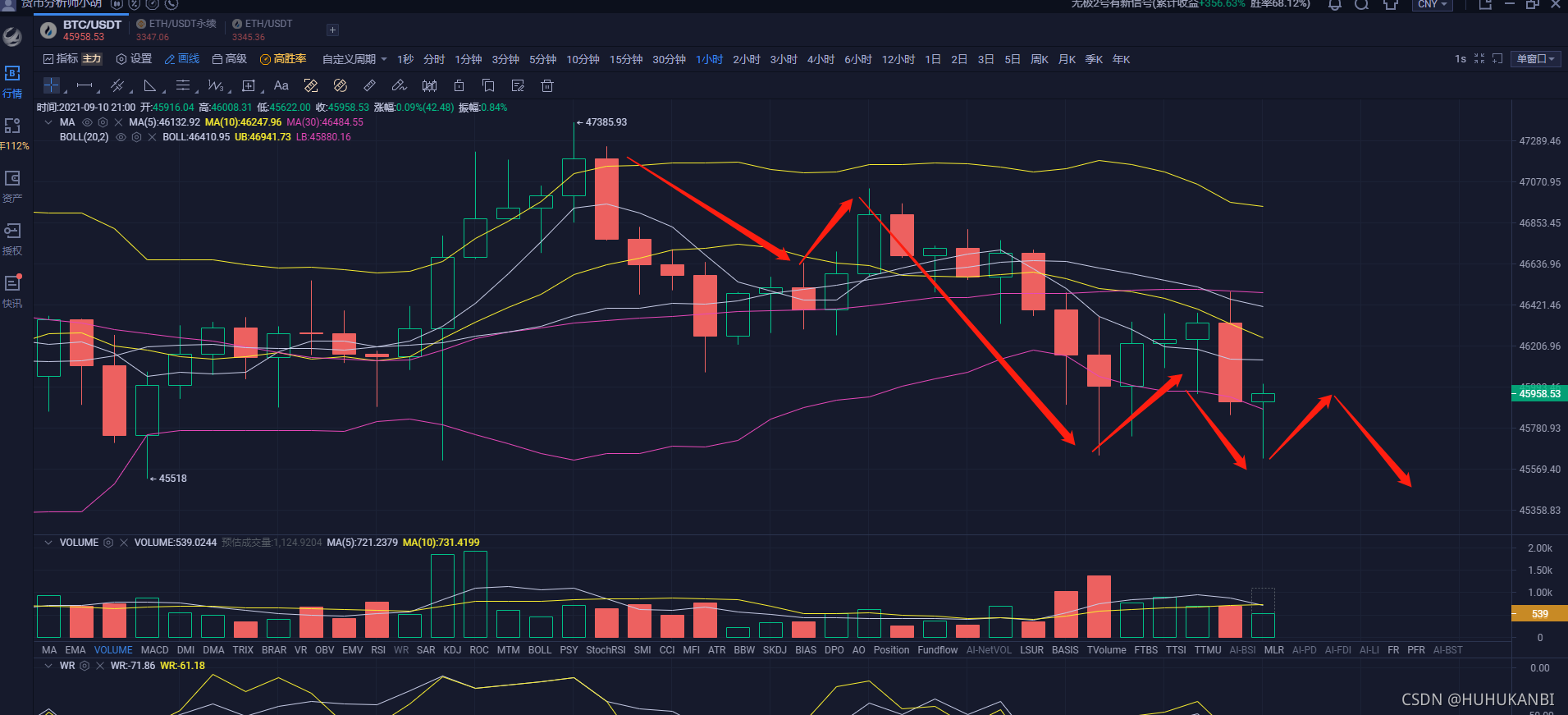This screenshot has width=1568, height=715.
Task: Open VOLUME indicator settings gear
Action: click(x=108, y=543)
